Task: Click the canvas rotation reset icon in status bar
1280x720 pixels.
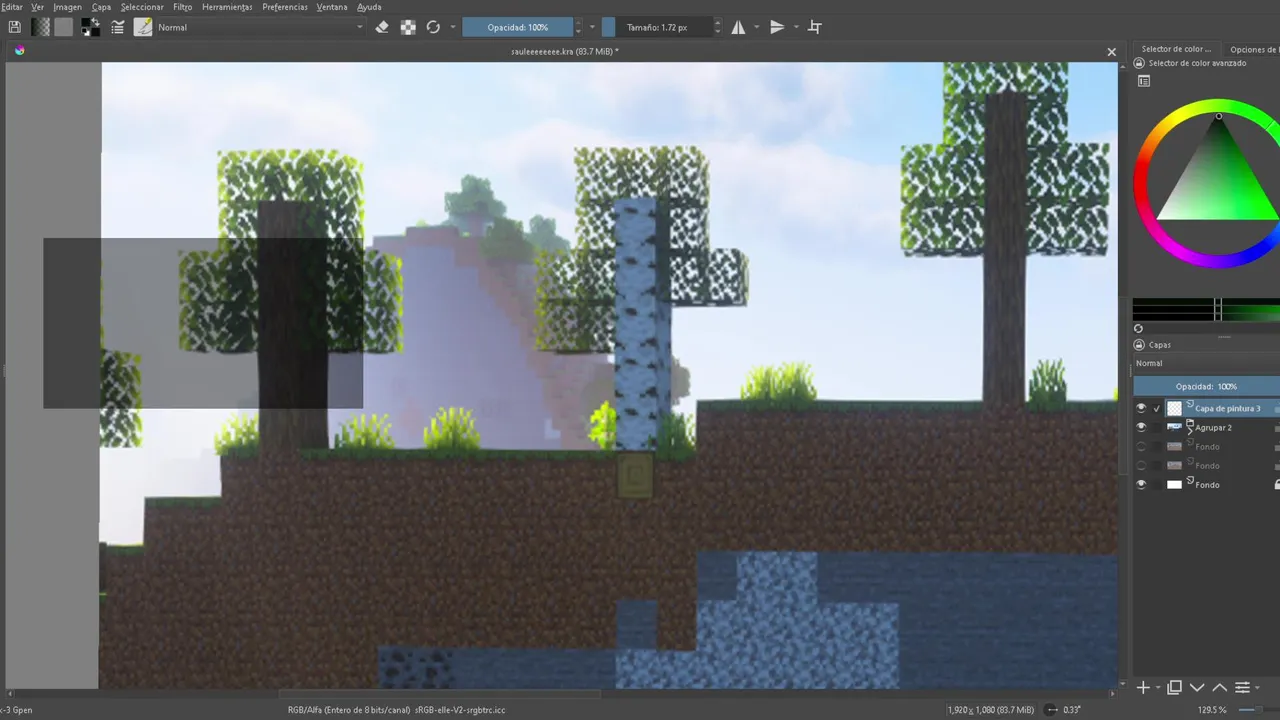Action: [1052, 710]
